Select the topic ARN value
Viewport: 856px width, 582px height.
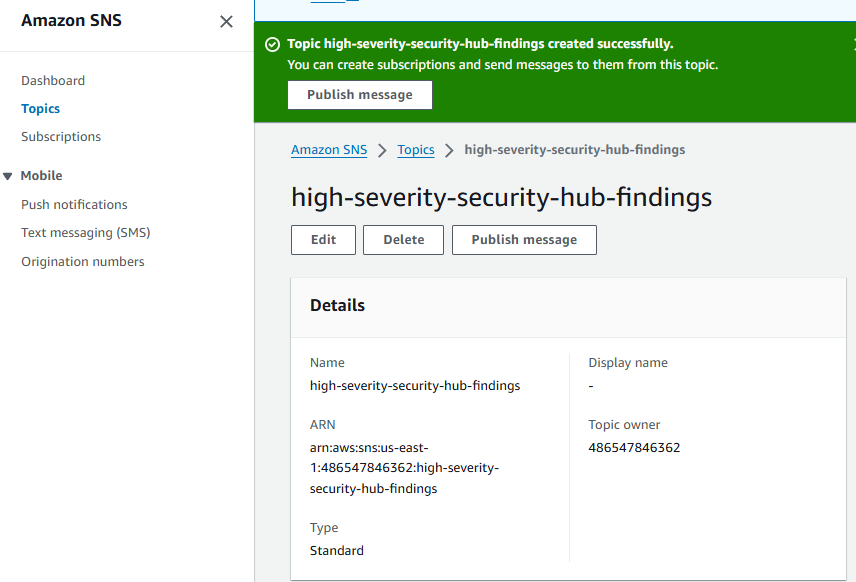[405, 468]
